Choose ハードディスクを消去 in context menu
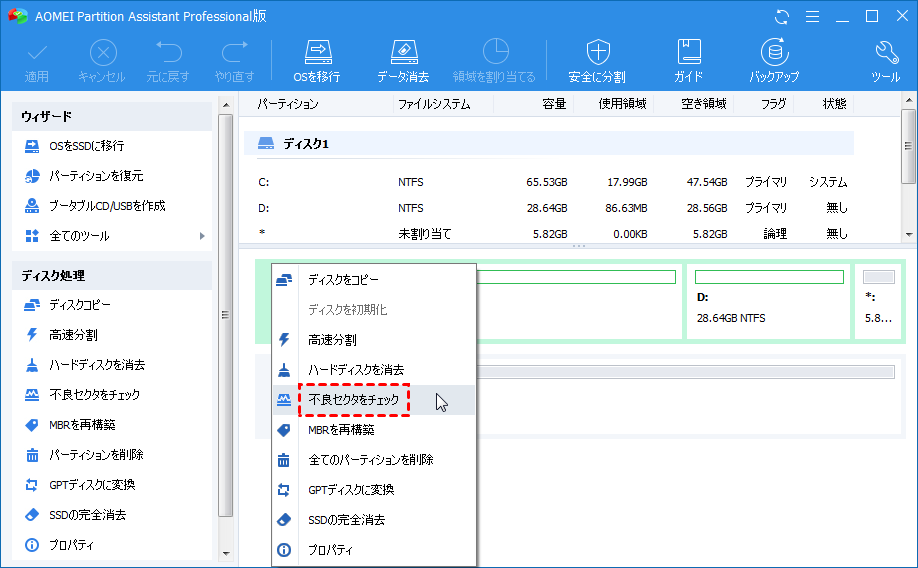This screenshot has width=918, height=568. pyautogui.click(x=374, y=370)
